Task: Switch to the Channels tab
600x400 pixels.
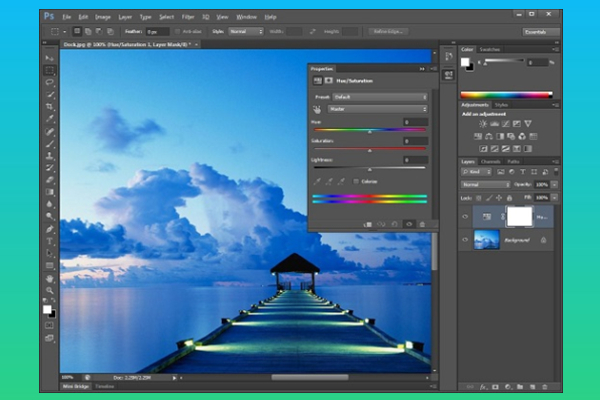Action: (x=492, y=161)
